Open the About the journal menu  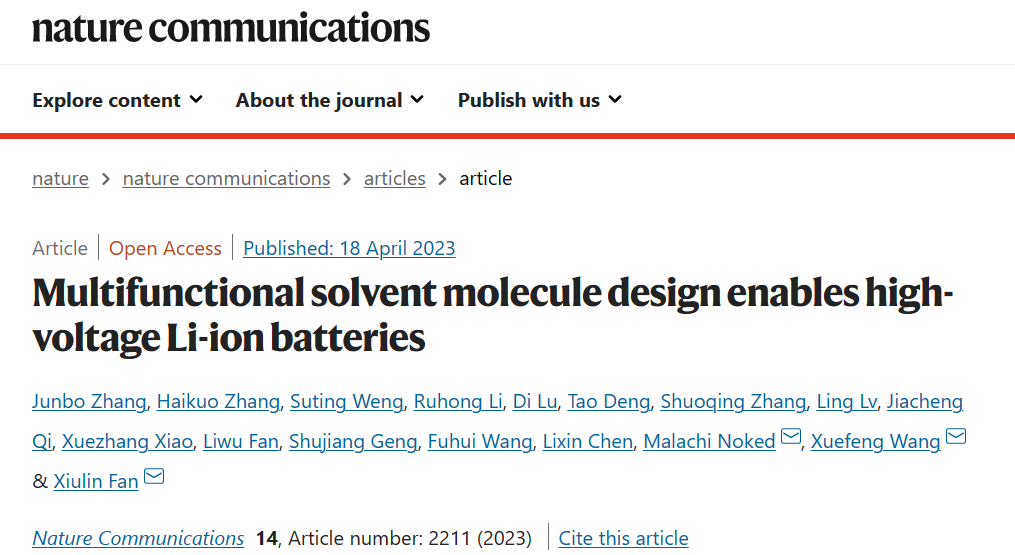330,100
